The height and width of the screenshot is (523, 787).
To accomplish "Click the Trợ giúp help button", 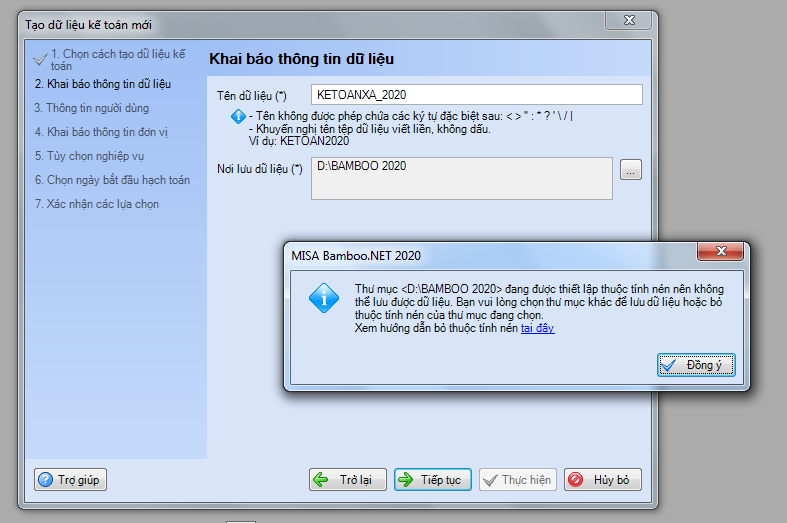I will (70, 479).
